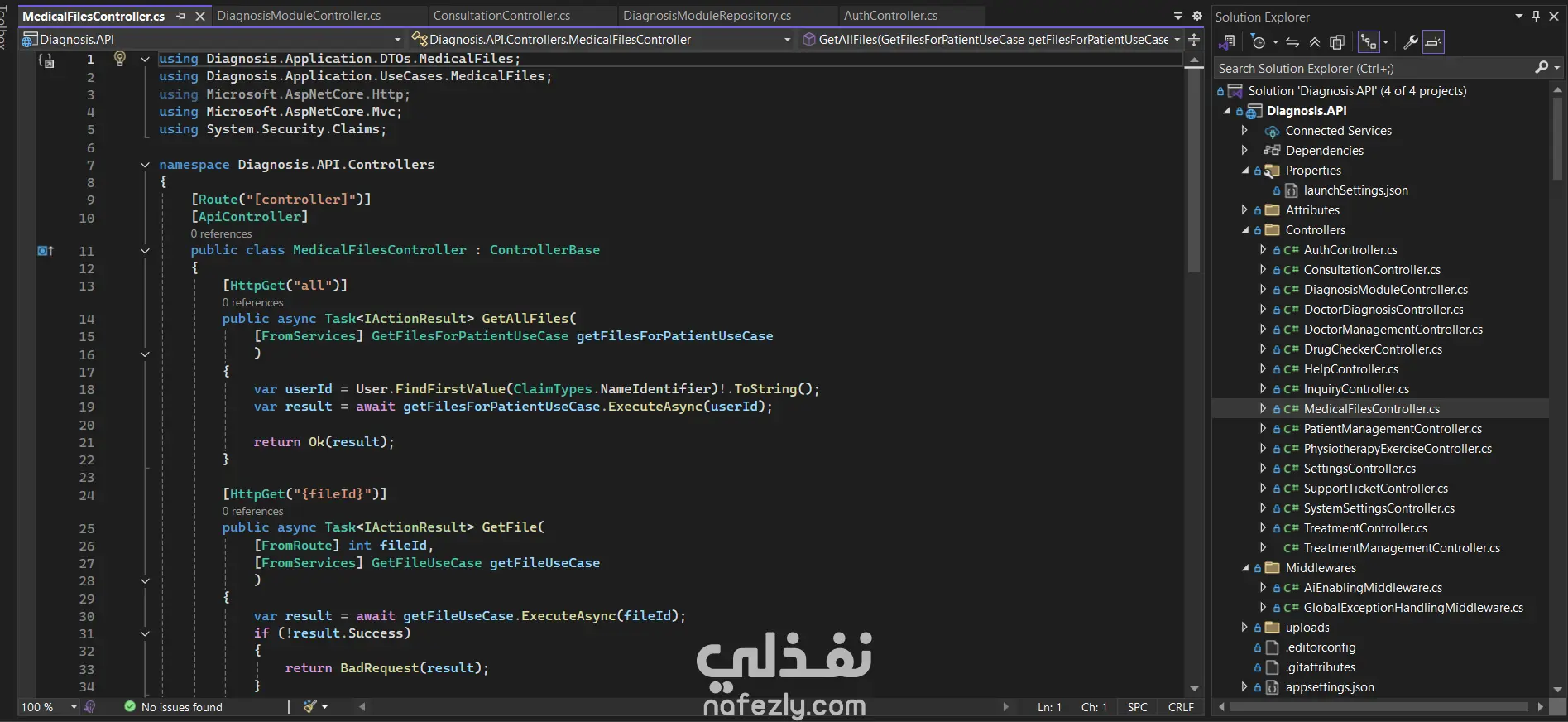Collapse the Diagnosis.API project node
The image size is (1568, 722).
1226,111
